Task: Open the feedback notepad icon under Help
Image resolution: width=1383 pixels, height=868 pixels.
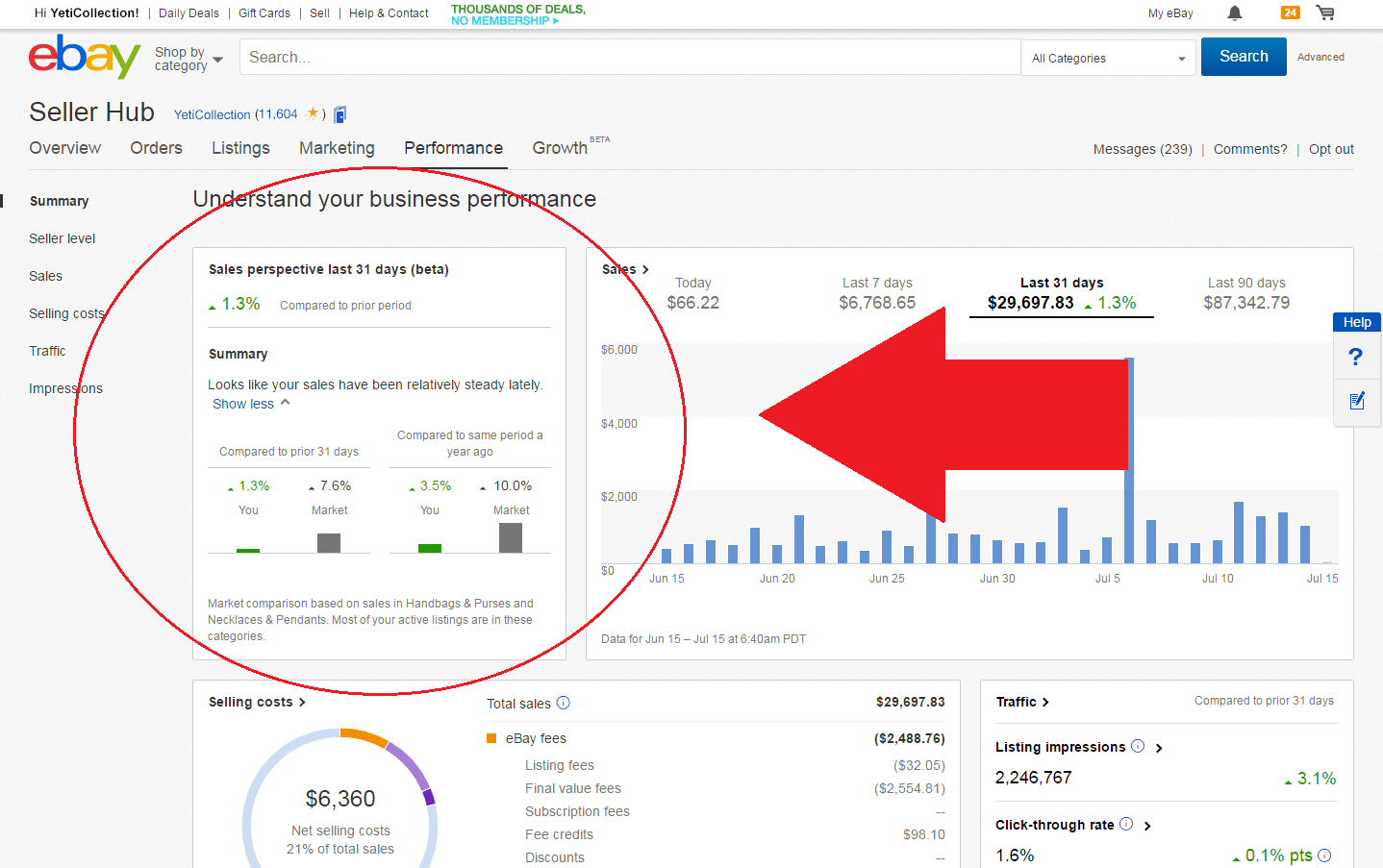Action: coord(1357,401)
